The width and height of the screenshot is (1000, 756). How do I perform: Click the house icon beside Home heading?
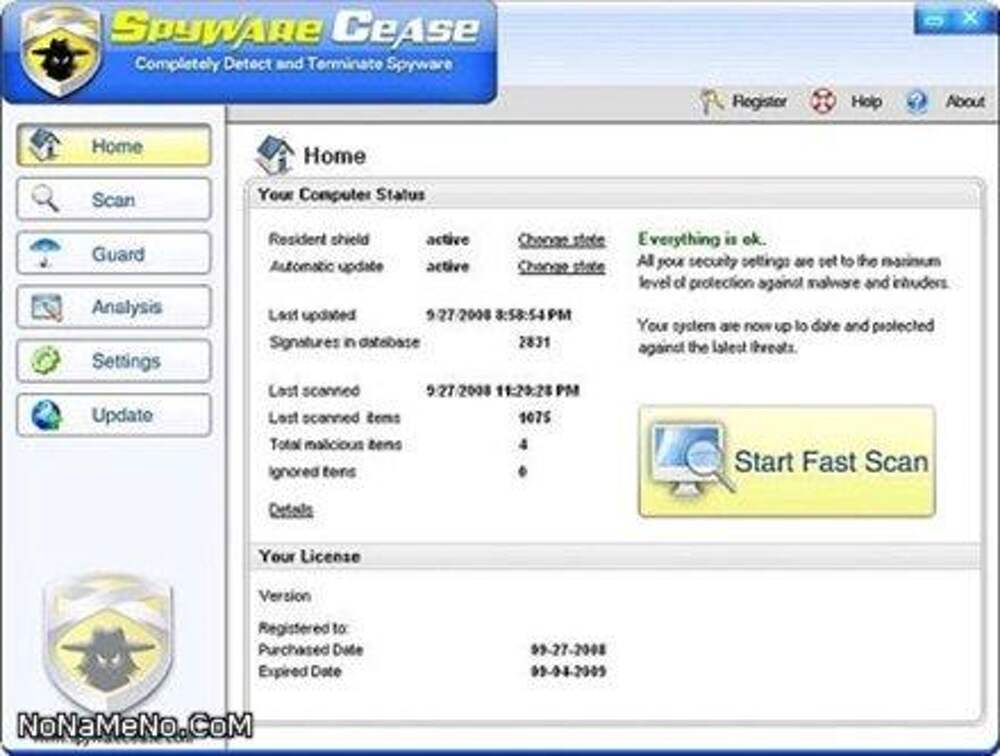pos(274,155)
